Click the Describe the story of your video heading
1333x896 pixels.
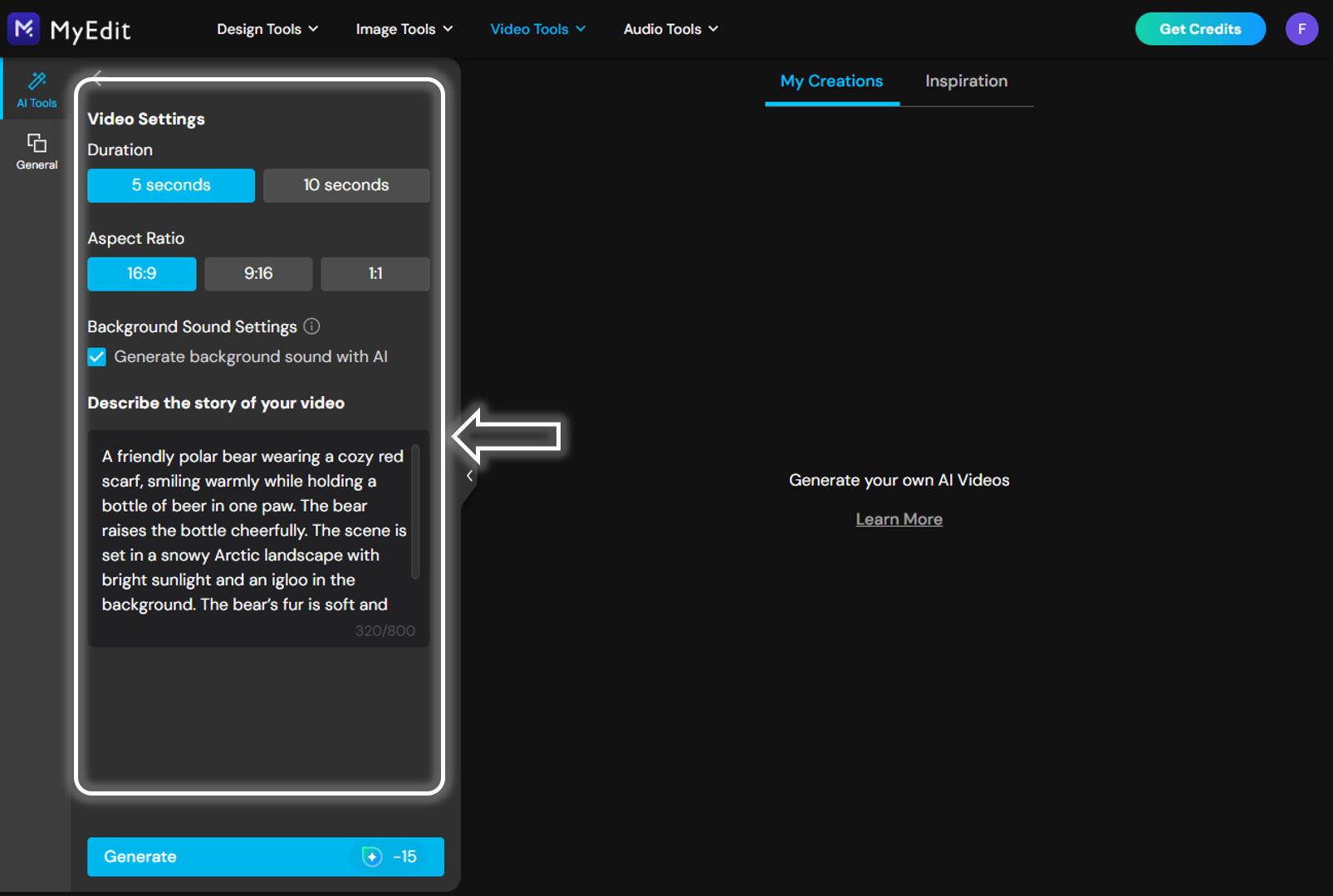pyautogui.click(x=216, y=403)
